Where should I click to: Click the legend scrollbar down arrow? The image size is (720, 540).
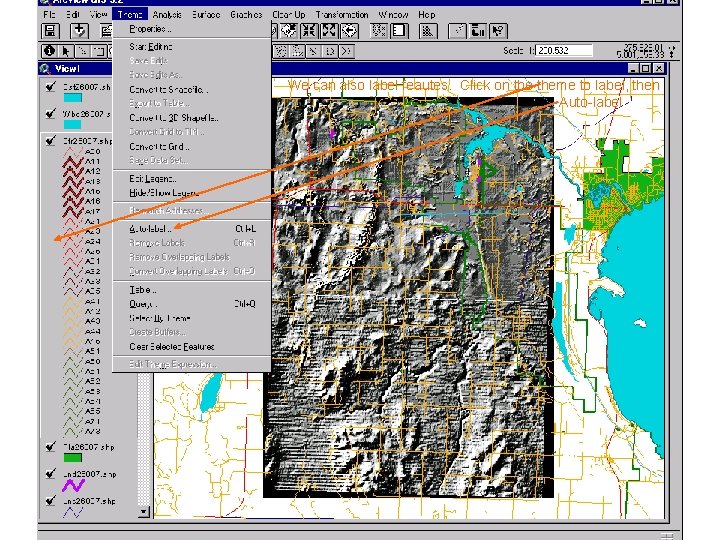tap(144, 512)
